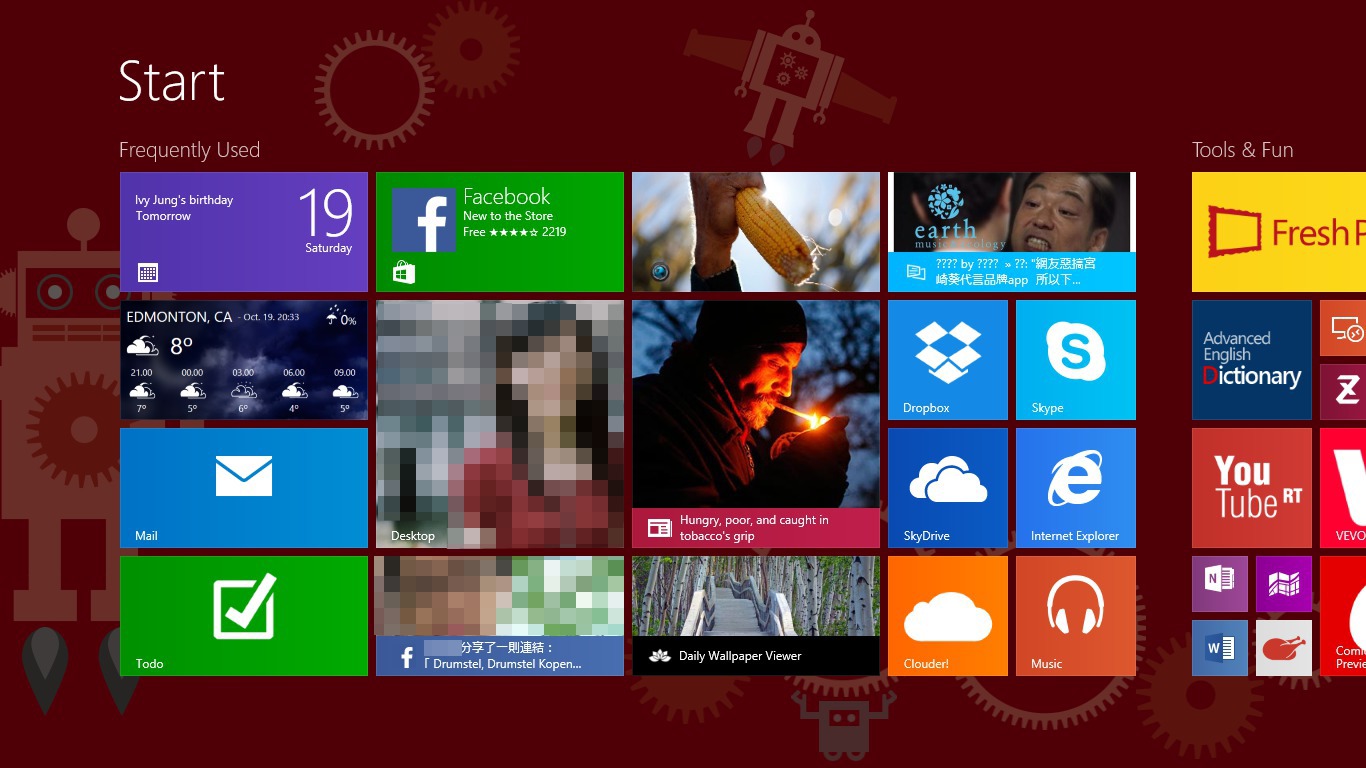Launch the SkyDrive tile
1366x768 pixels.
tap(948, 488)
